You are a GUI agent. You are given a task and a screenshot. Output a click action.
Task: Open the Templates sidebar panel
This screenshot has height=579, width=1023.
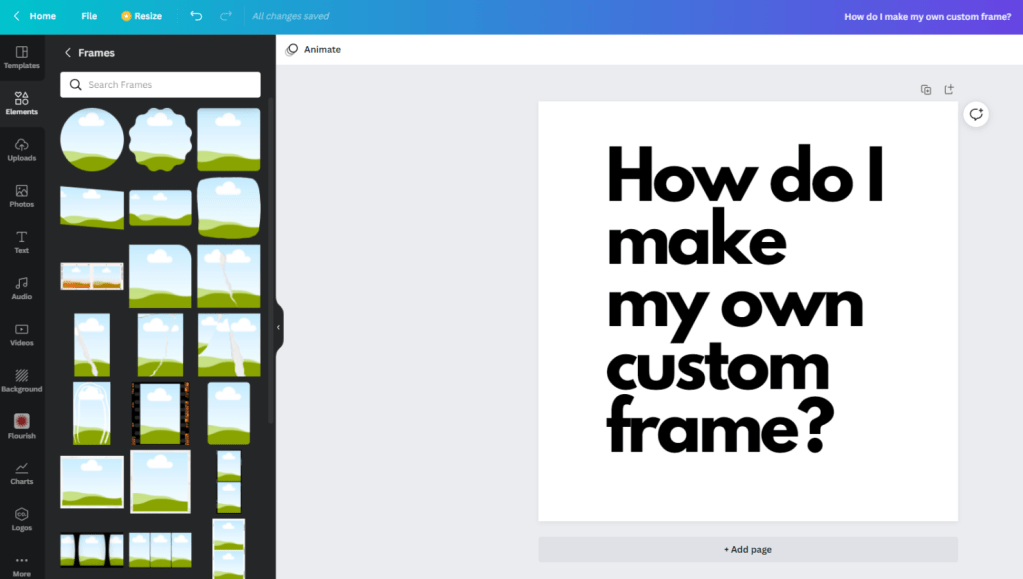[x=21, y=57]
